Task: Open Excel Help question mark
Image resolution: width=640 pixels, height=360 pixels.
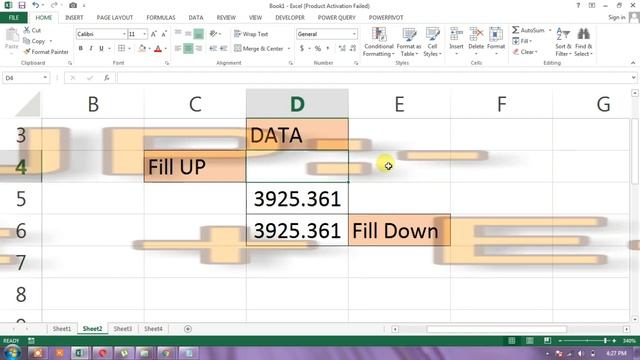Action: point(578,5)
